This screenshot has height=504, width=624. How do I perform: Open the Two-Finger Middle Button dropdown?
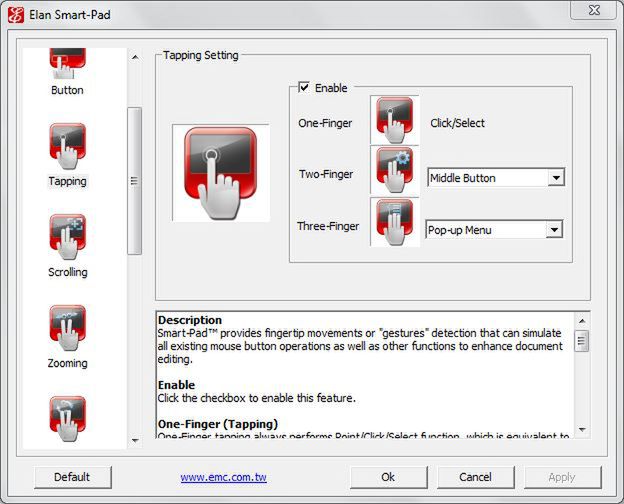point(496,178)
